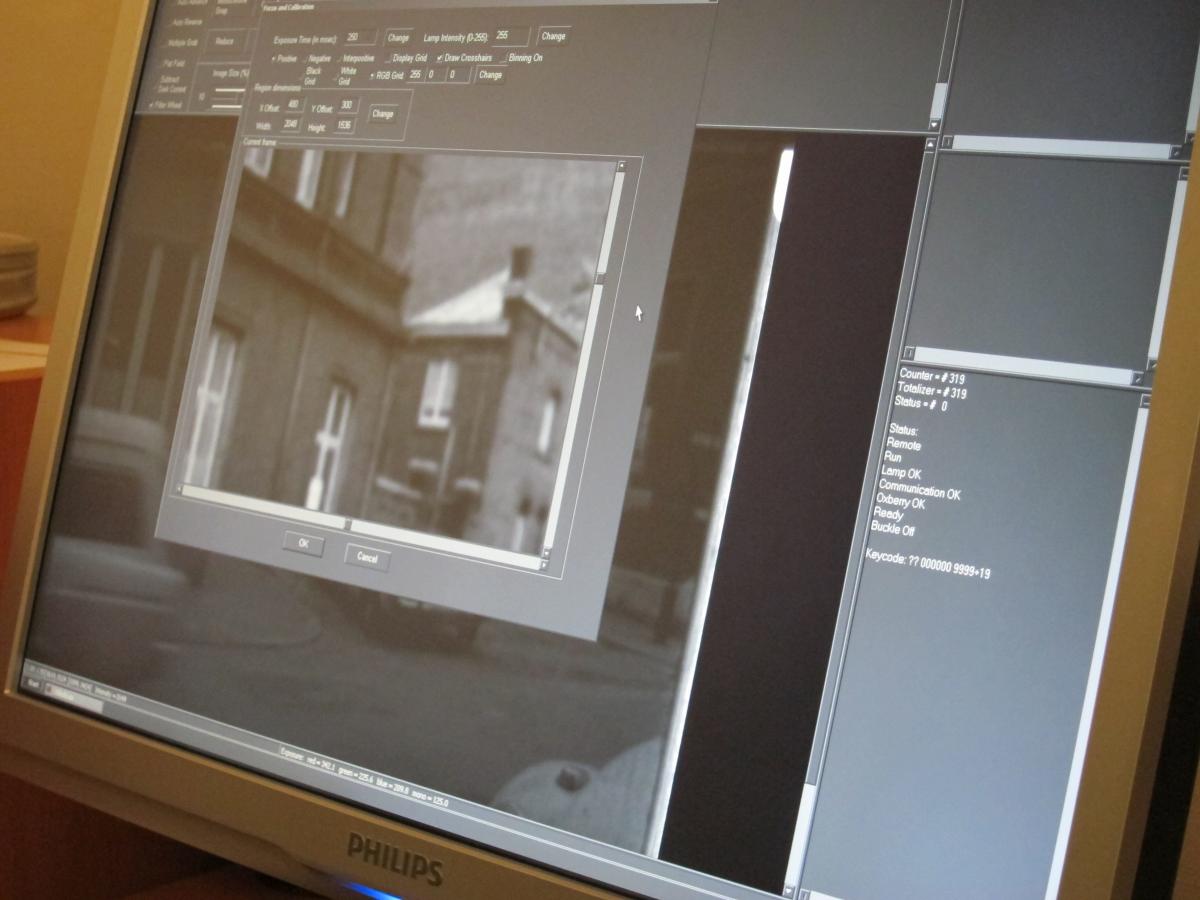Click the Counter = # 319 readout
This screenshot has height=900, width=1200.
(931, 377)
